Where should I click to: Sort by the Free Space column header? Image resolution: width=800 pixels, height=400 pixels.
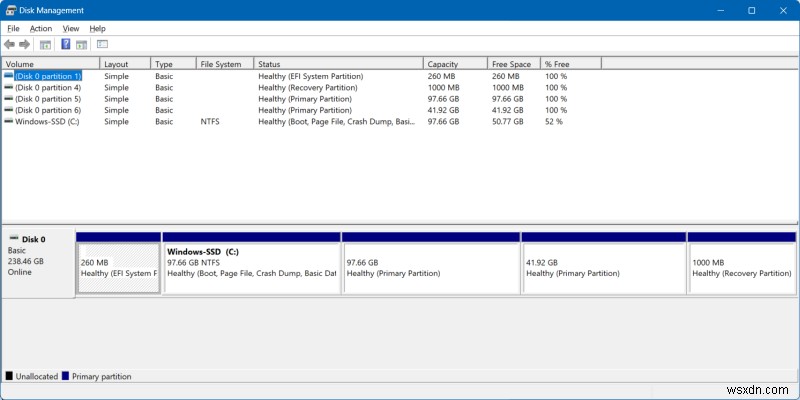point(514,64)
